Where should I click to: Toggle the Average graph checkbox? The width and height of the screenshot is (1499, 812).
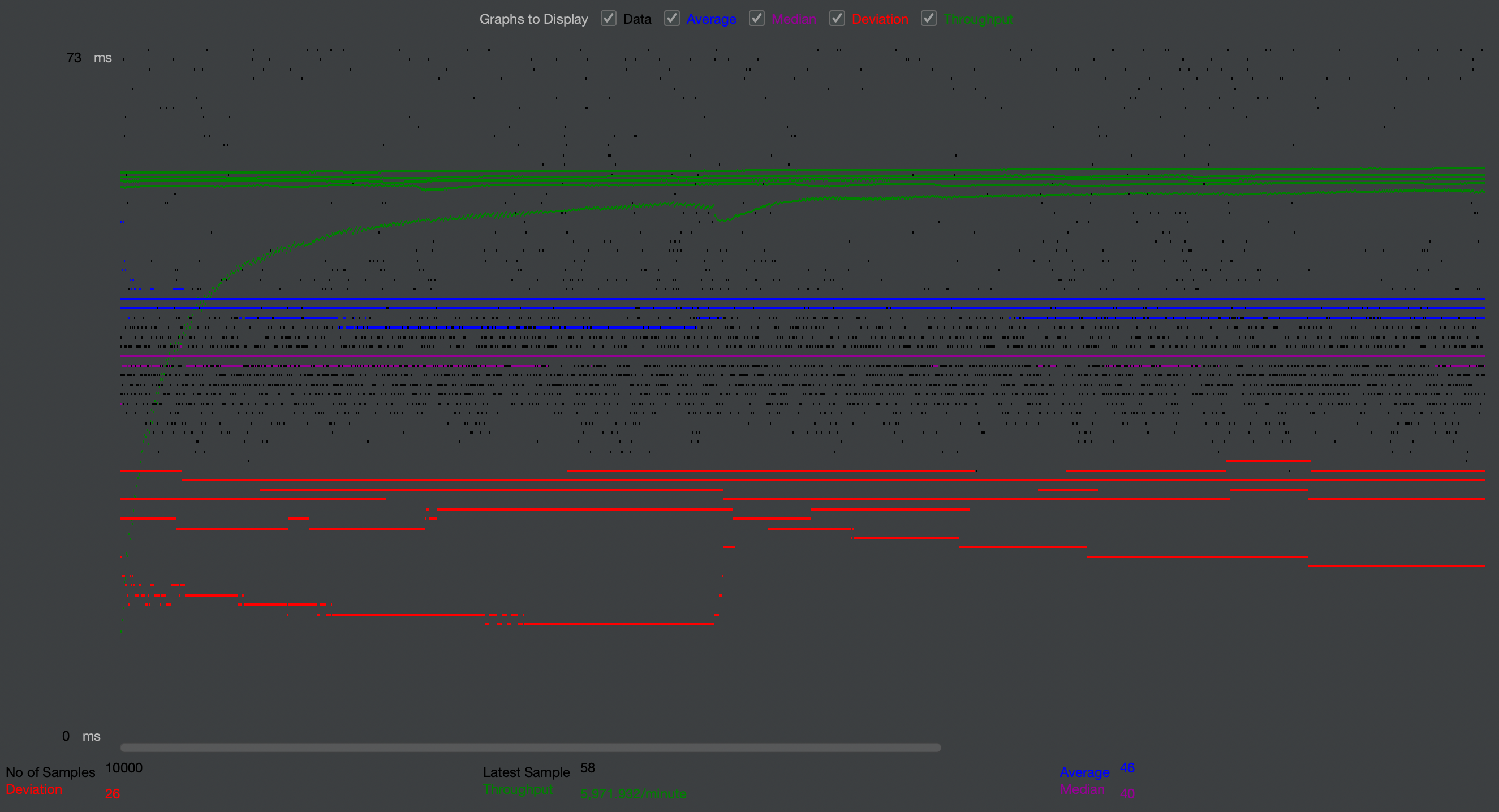coord(671,19)
